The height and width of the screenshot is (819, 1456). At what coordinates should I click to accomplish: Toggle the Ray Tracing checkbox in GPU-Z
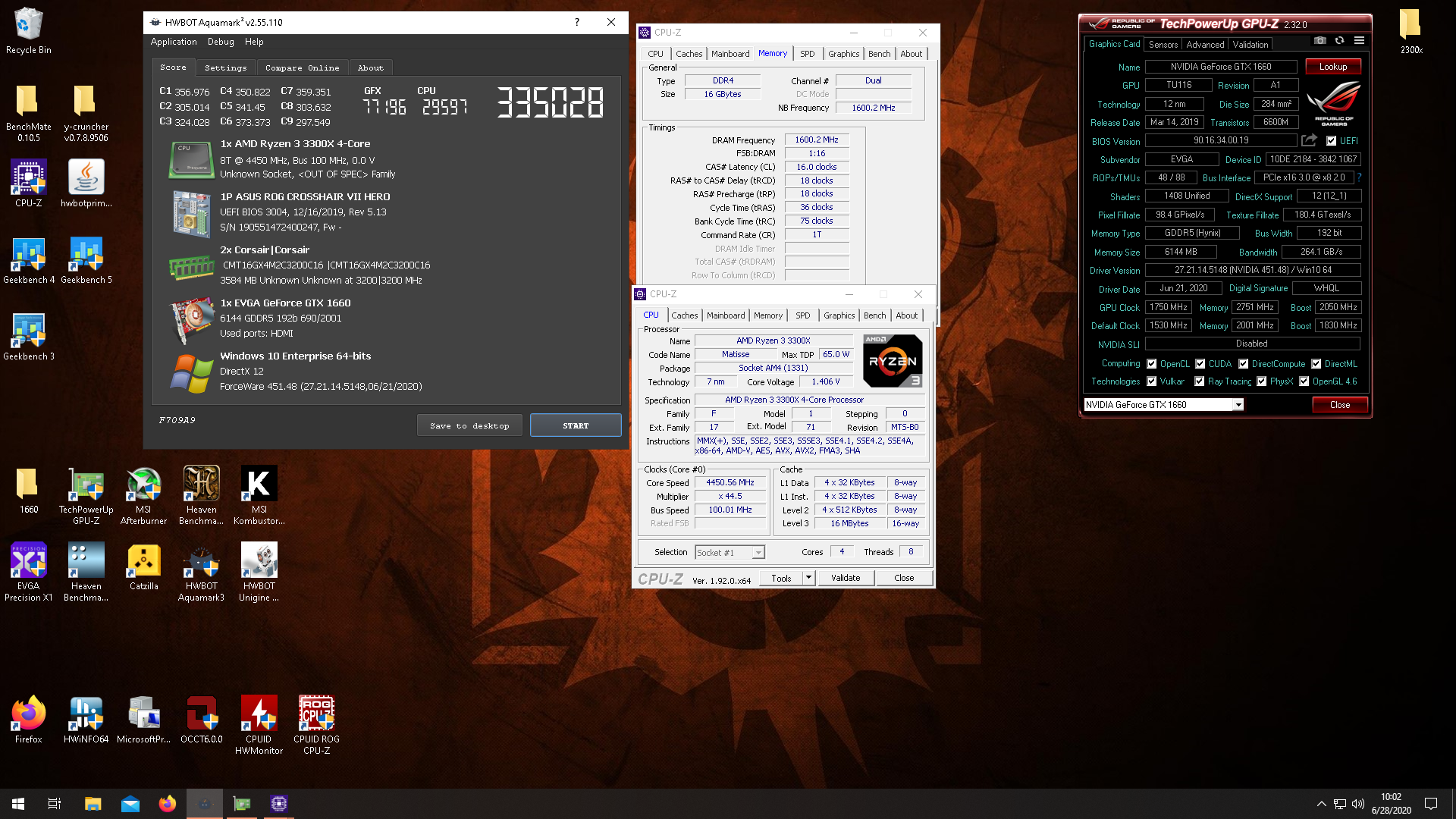1199,381
